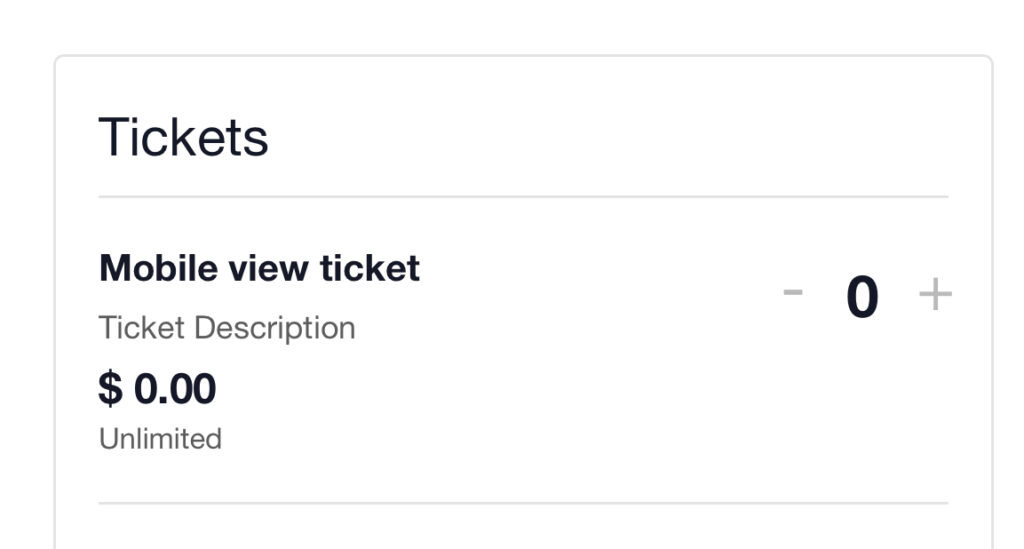Viewport: 1024px width, 549px height.
Task: Click the free ticket price amount
Action: (157, 388)
